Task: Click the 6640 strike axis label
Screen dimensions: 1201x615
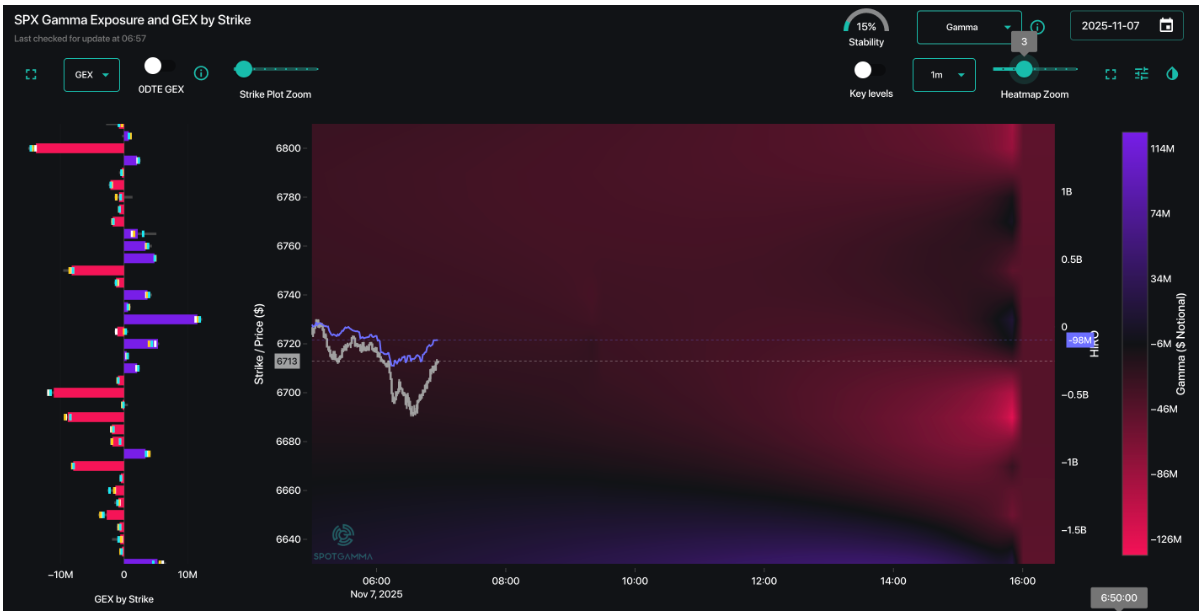Action: (288, 539)
